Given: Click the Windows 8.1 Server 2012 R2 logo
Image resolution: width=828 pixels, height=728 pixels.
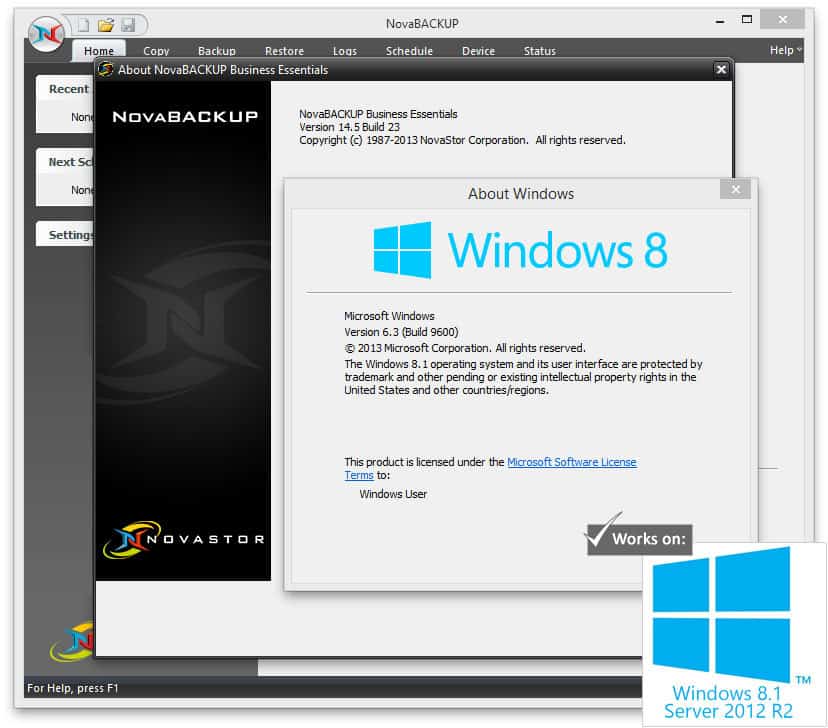Looking at the screenshot, I should tap(735, 635).
